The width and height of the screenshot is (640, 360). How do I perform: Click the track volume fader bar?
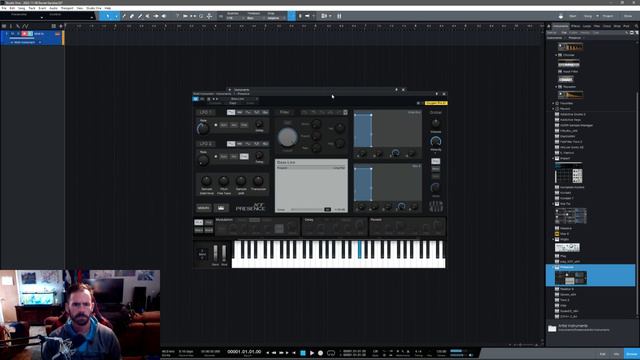[22, 38]
